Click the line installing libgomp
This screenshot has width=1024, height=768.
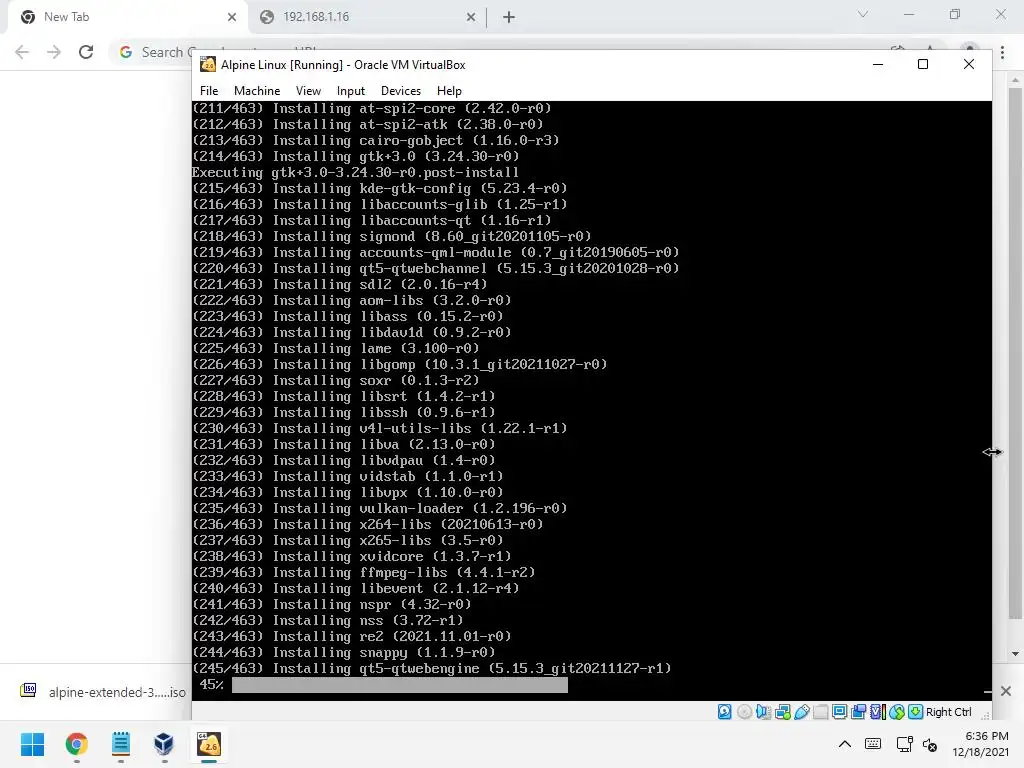pyautogui.click(x=400, y=364)
